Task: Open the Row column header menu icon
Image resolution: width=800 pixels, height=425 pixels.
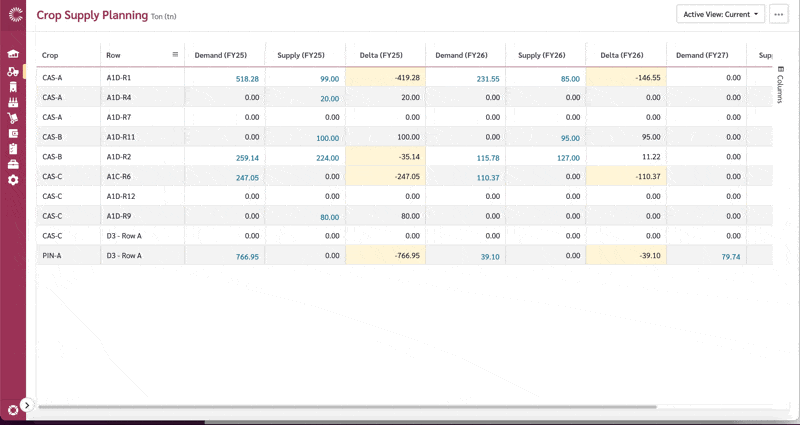Action: [x=175, y=55]
